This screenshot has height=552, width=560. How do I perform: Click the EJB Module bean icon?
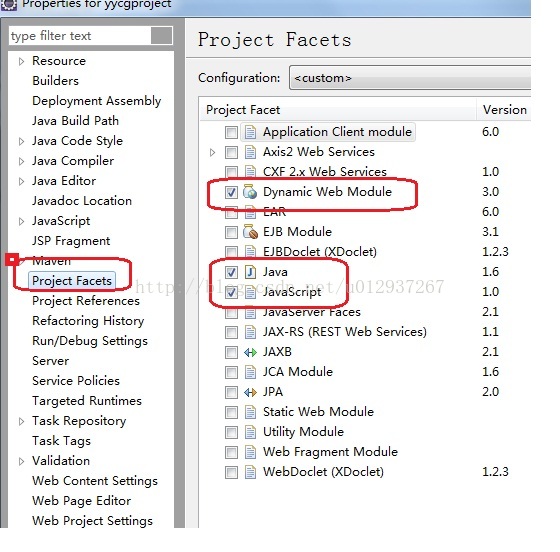250,232
